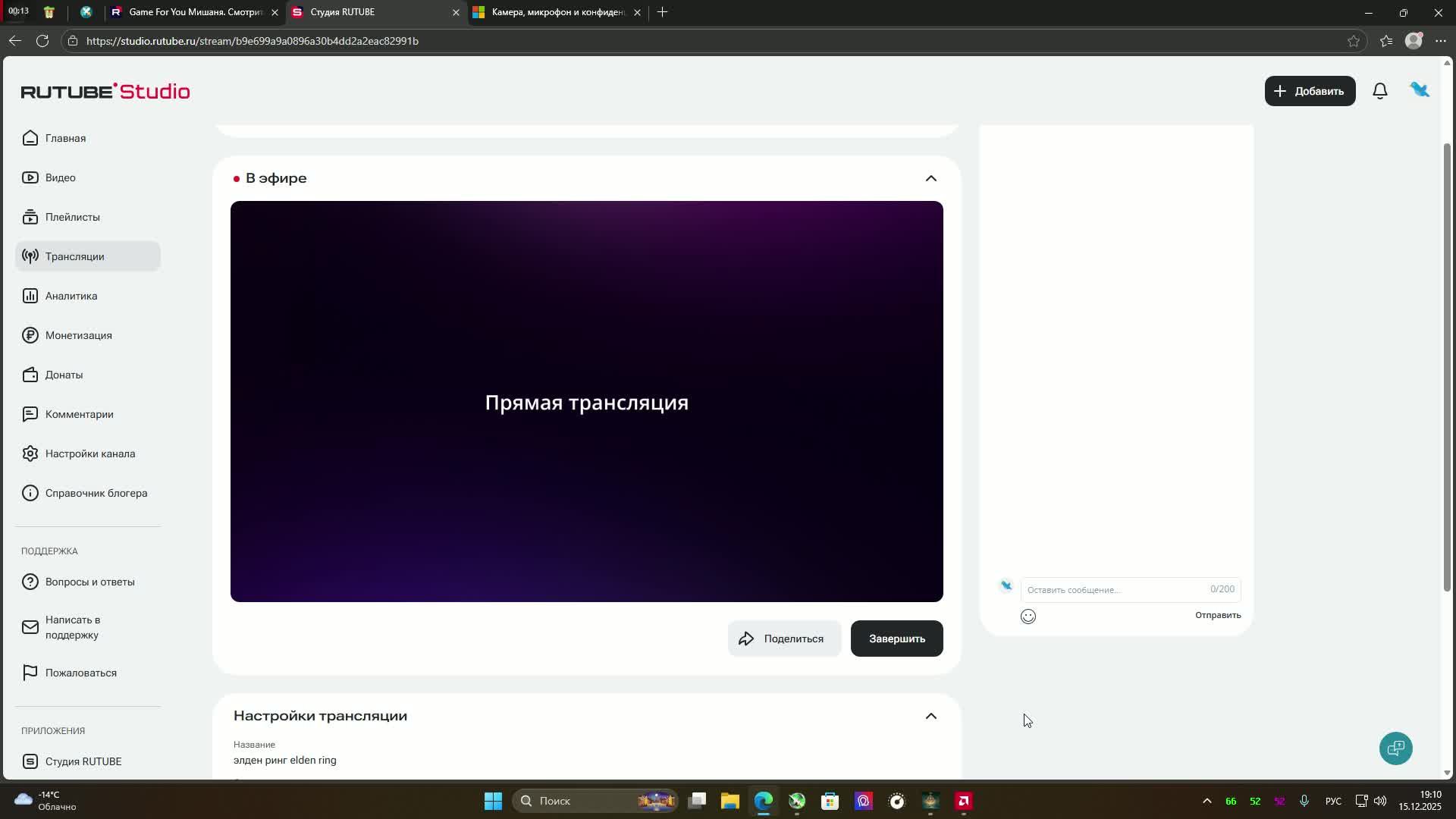Refresh the page with reload icon

[42, 41]
